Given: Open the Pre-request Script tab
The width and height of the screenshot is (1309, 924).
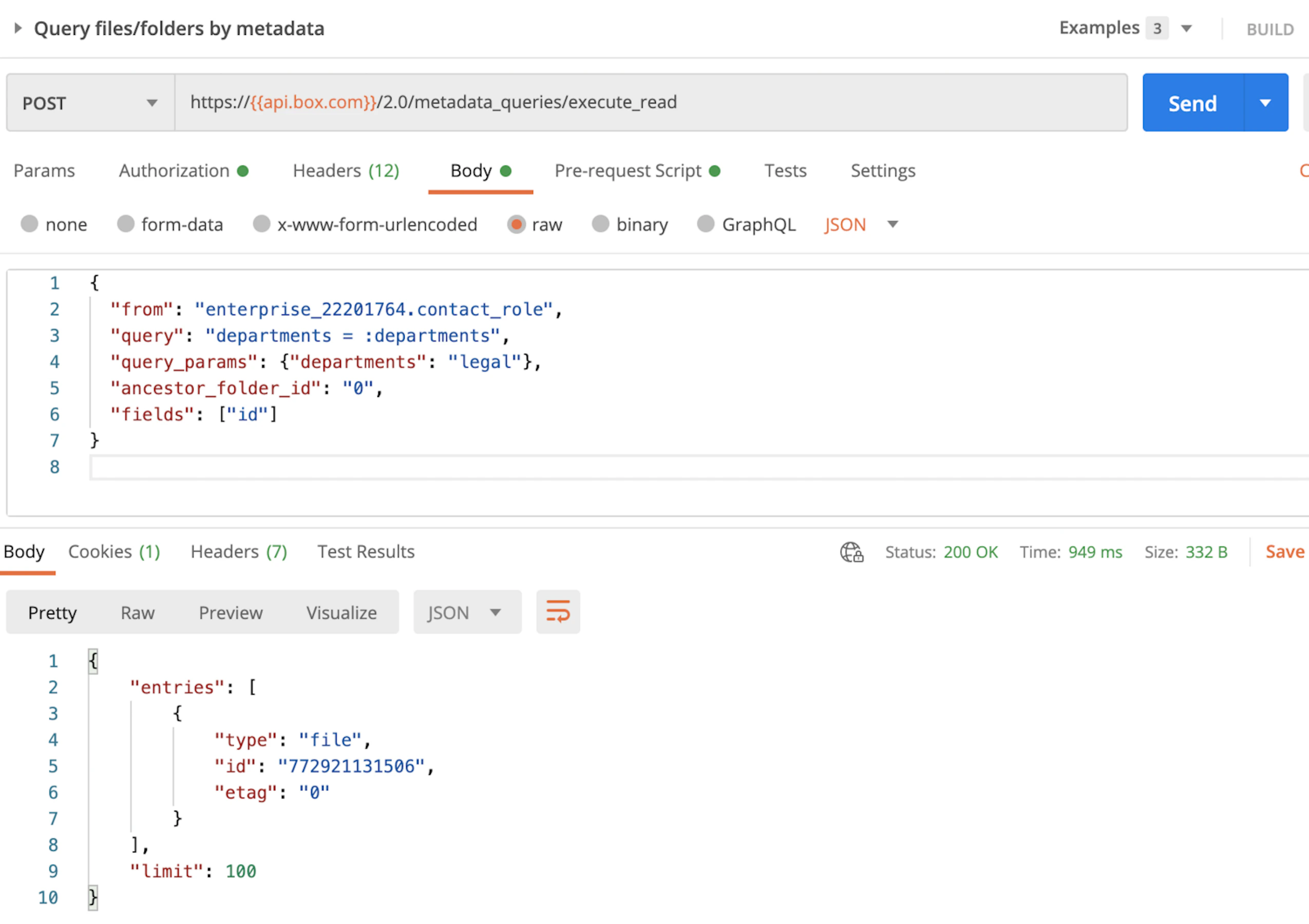Looking at the screenshot, I should tap(628, 171).
